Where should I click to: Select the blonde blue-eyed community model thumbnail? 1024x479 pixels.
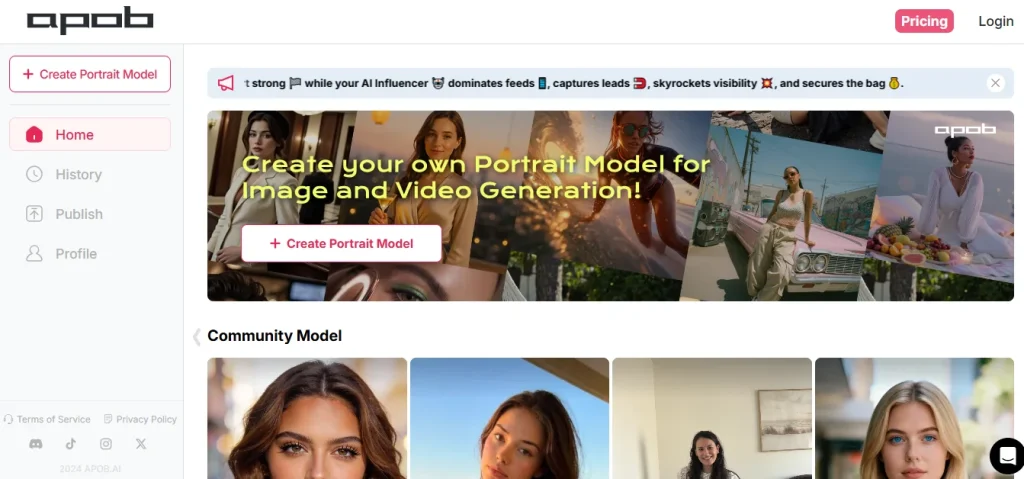(914, 418)
